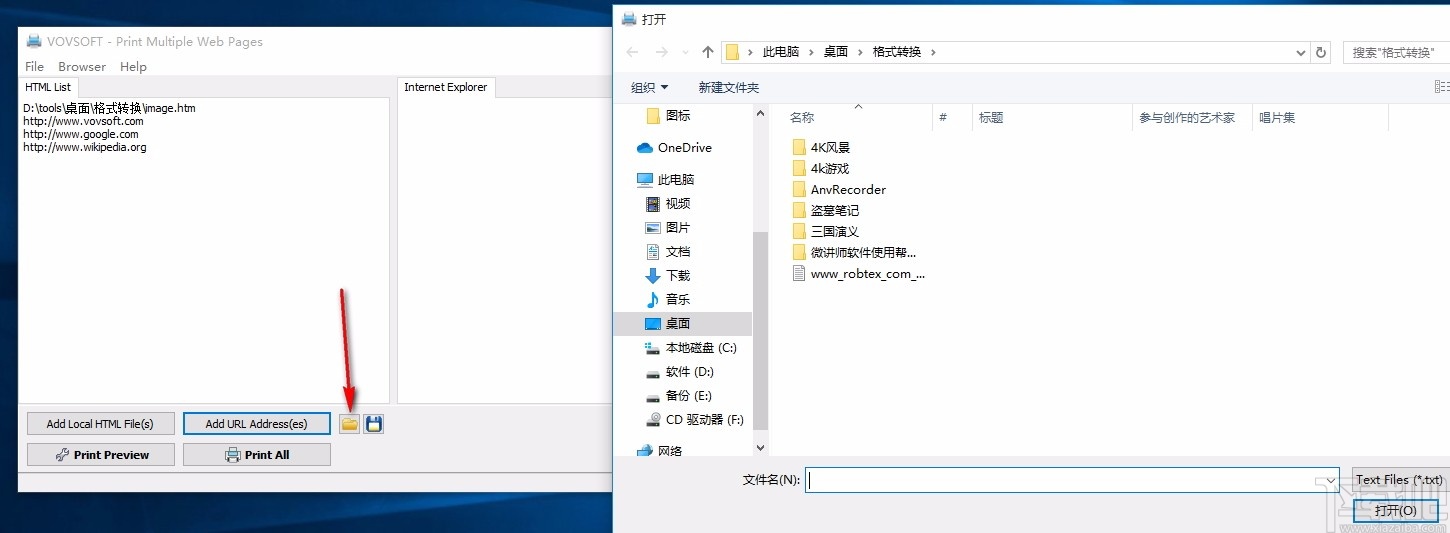Open the Help menu

pos(133,67)
